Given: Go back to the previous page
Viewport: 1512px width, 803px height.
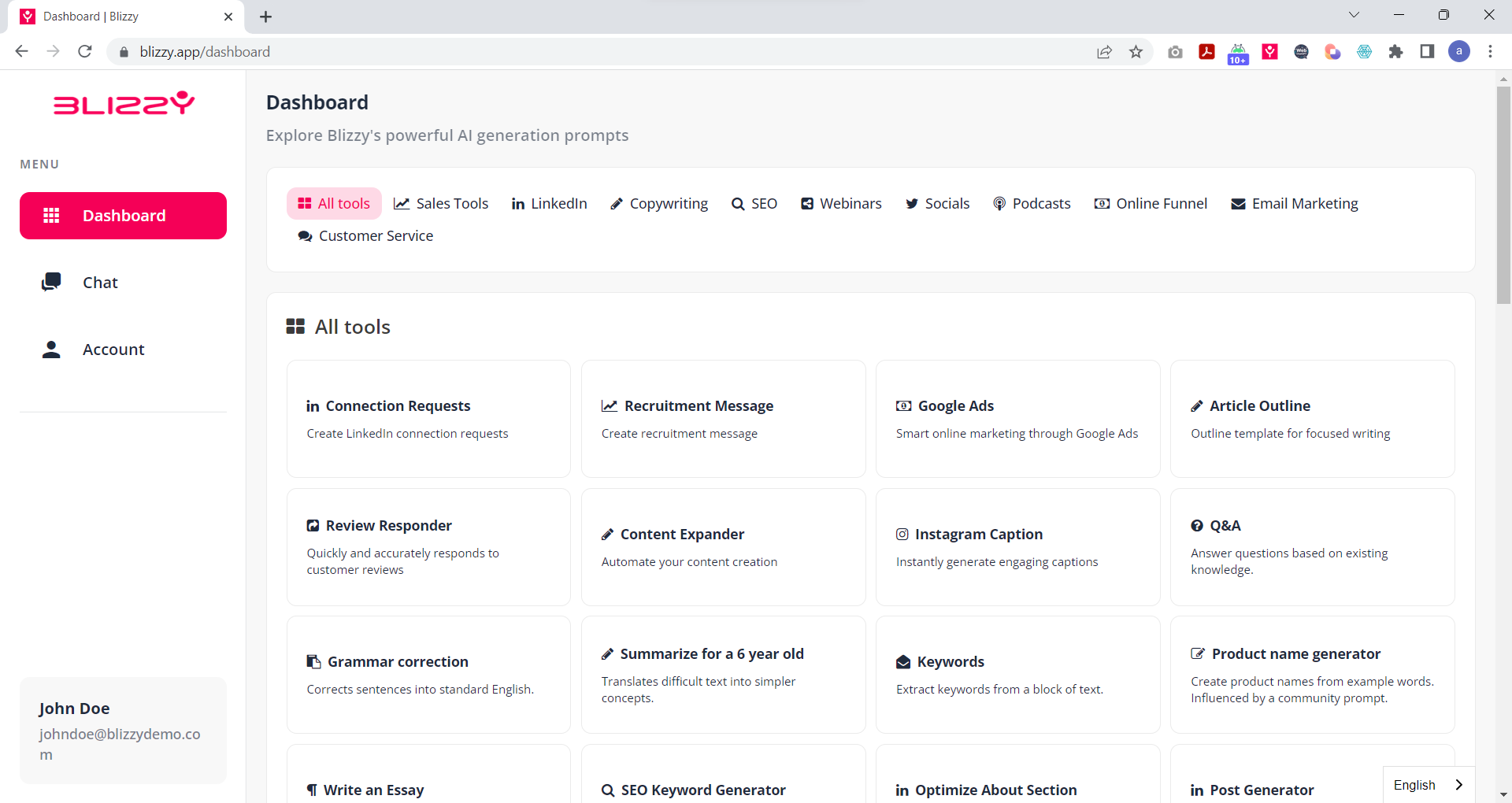Looking at the screenshot, I should coord(22,52).
